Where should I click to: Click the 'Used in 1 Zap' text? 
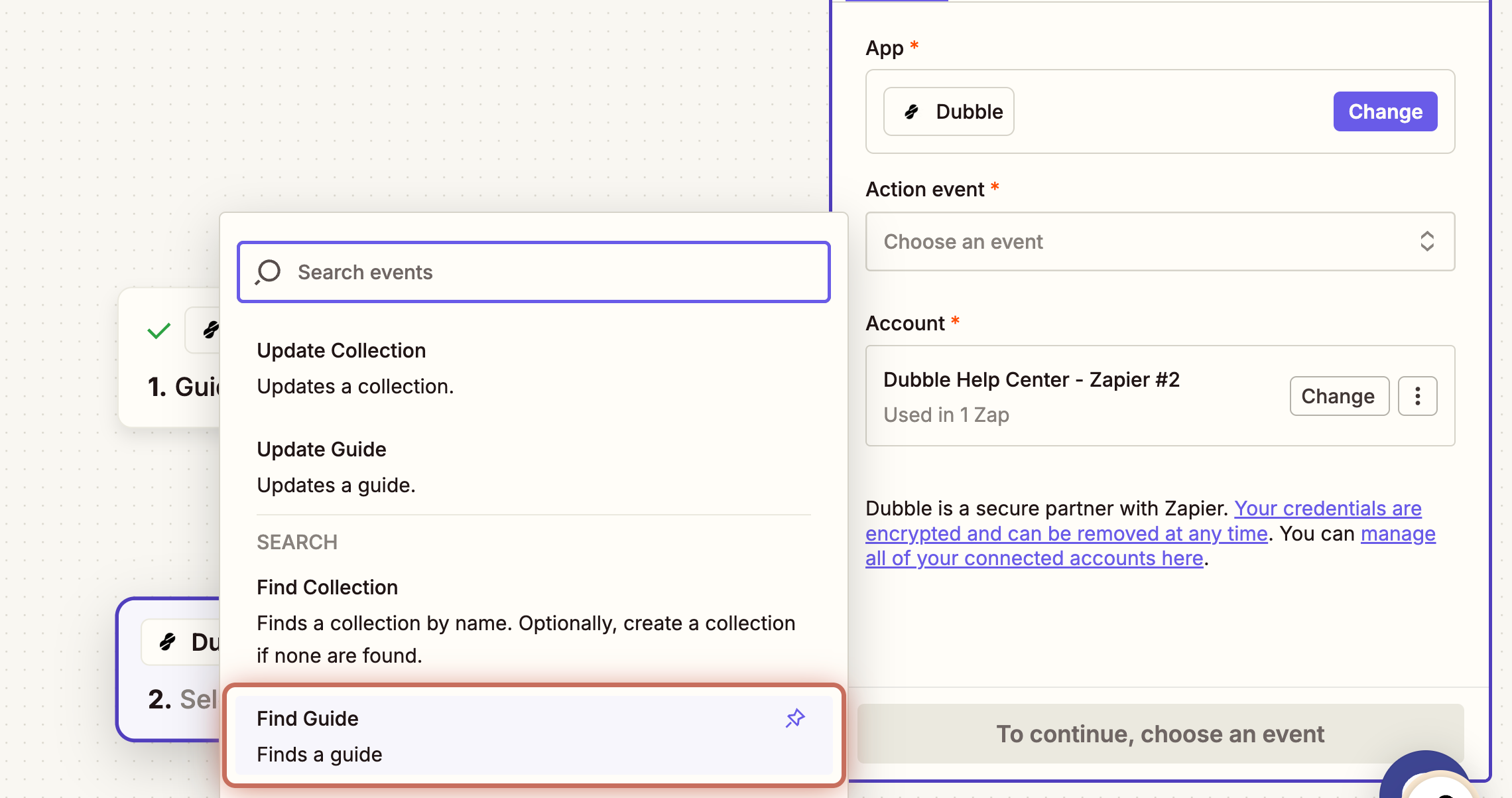[946, 415]
